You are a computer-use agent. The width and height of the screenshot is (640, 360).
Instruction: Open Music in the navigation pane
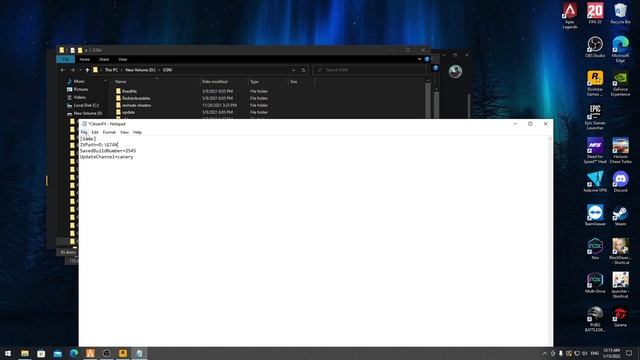(79, 81)
